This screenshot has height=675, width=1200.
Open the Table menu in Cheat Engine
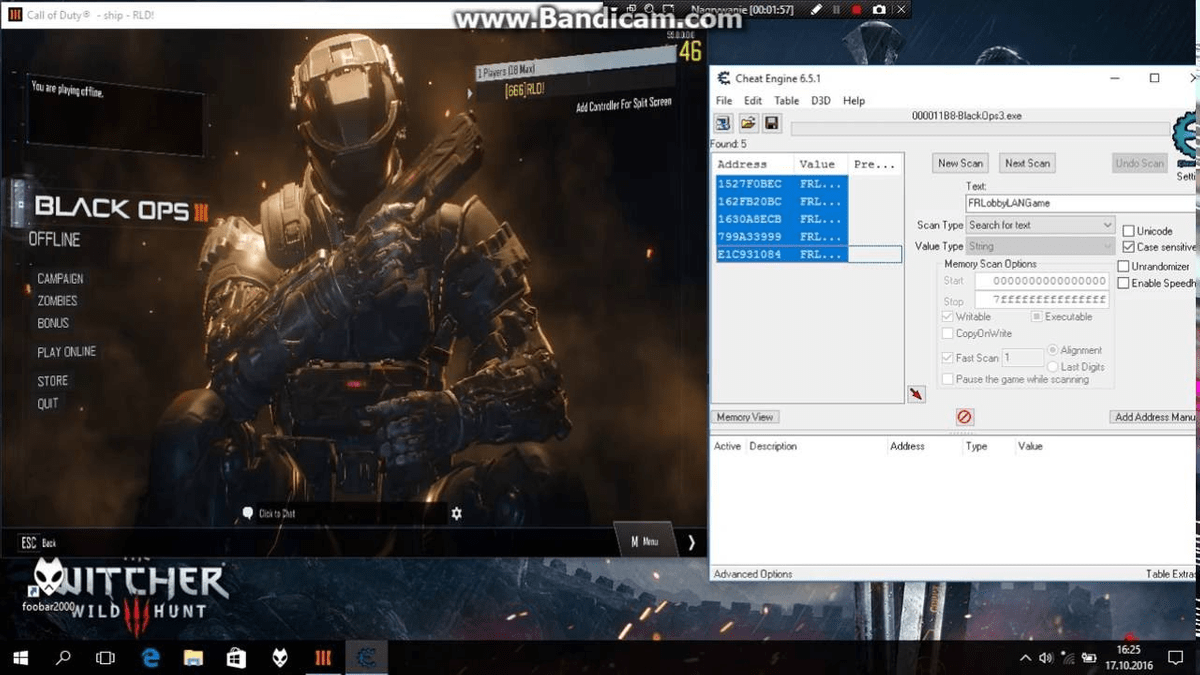[x=786, y=101]
